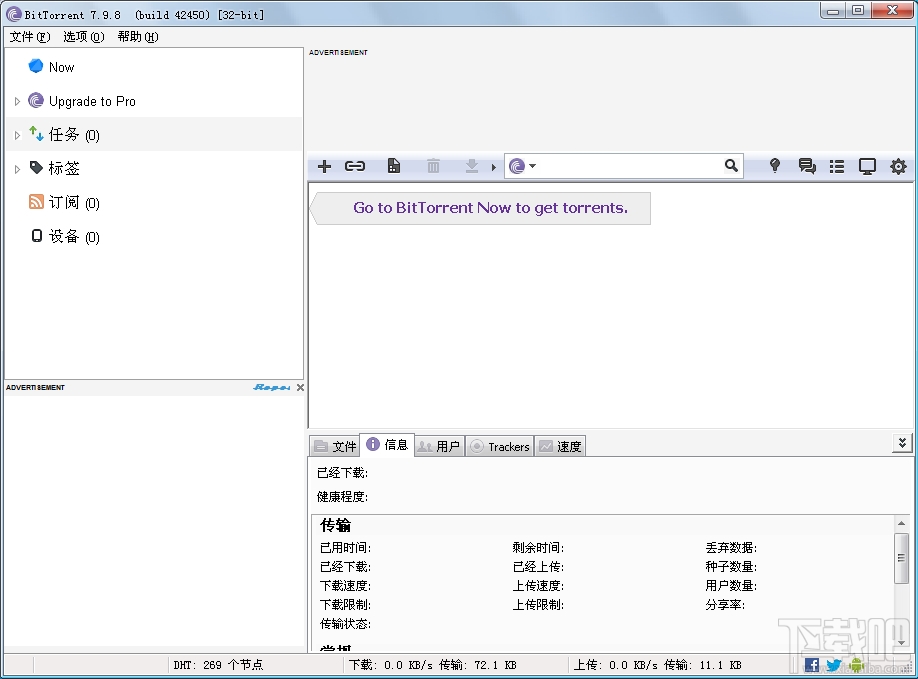Open the 文件 menu
Image resolution: width=918 pixels, height=679 pixels.
30,37
